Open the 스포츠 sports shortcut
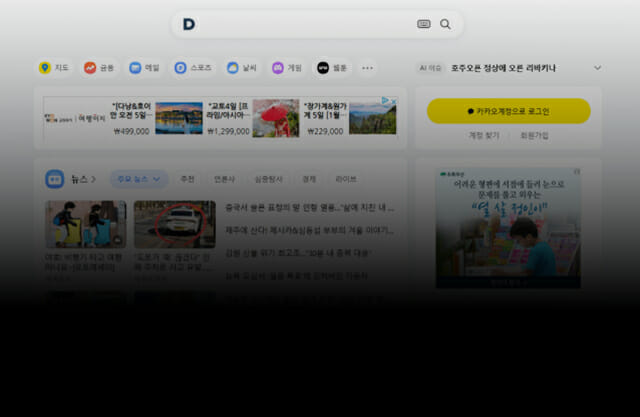Viewport: 640px width, 417px height. (193, 68)
